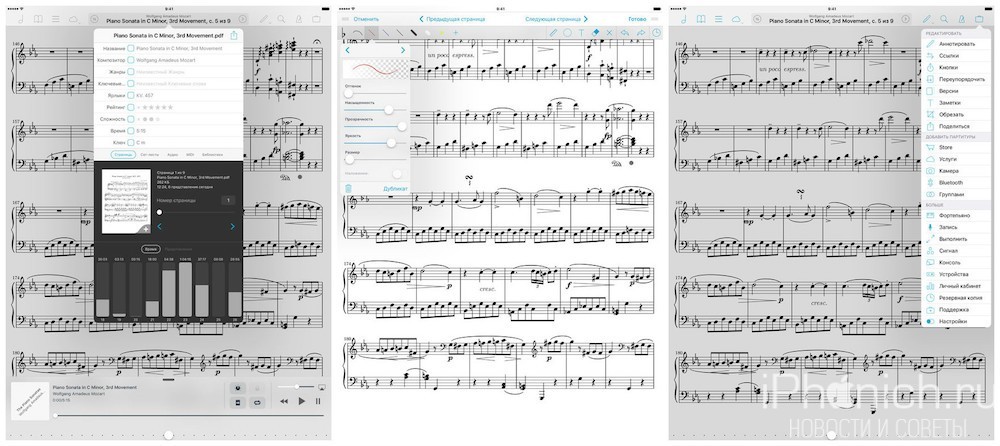The height and width of the screenshot is (446, 1000).
Task: Open the setlists menu icon, left screen
Action: (55, 19)
